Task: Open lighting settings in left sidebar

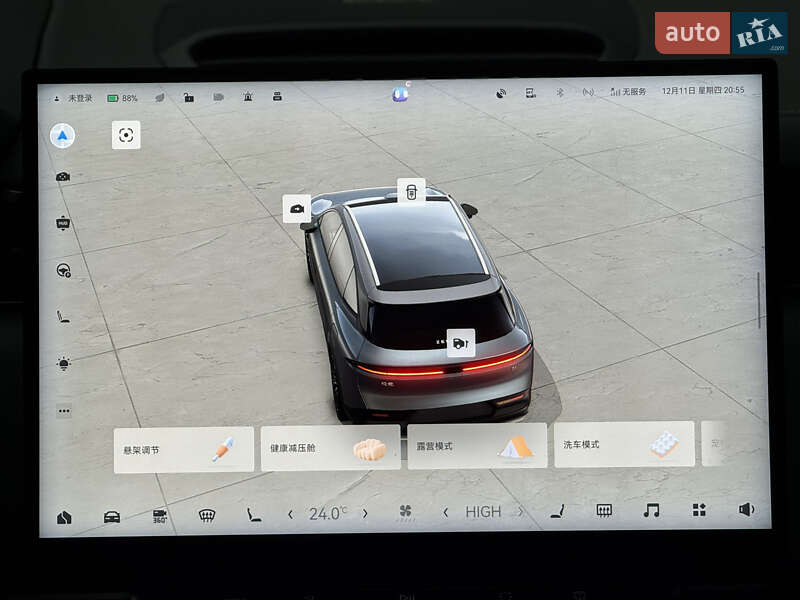Action: coord(63,363)
